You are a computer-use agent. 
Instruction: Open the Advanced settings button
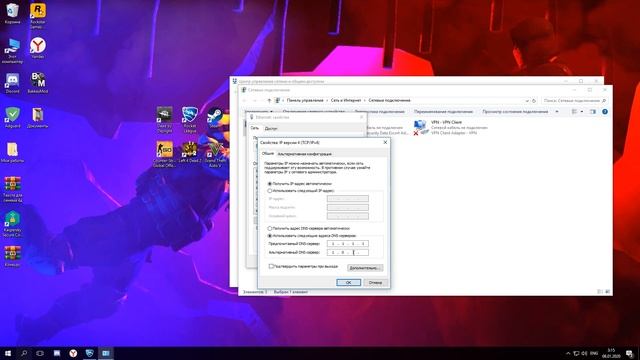(x=365, y=268)
